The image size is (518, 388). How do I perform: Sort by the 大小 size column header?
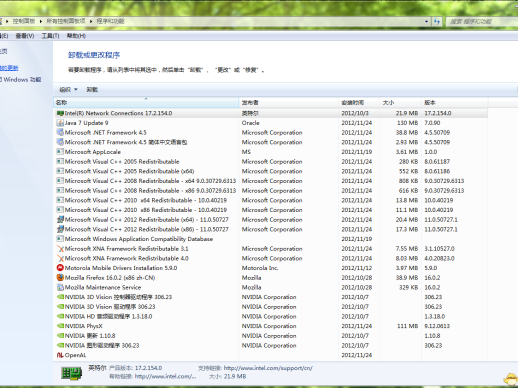(x=401, y=103)
